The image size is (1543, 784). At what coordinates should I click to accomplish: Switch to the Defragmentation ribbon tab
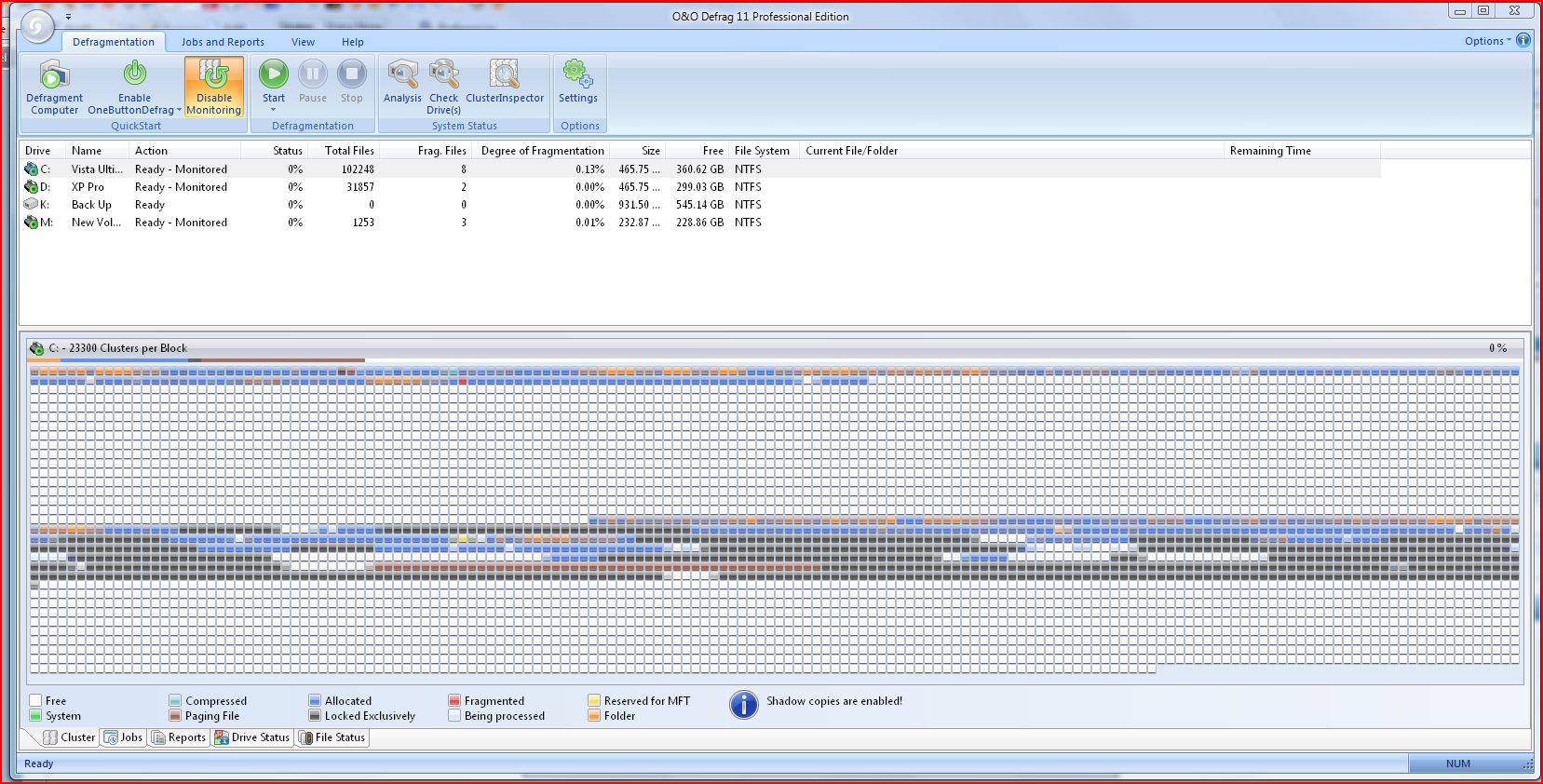[x=114, y=42]
